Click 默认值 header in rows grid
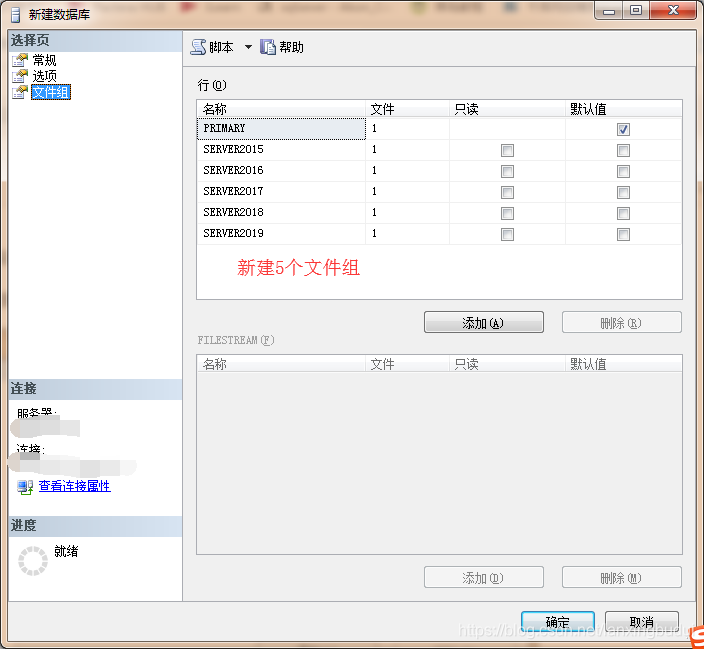The width and height of the screenshot is (704, 649). click(624, 109)
